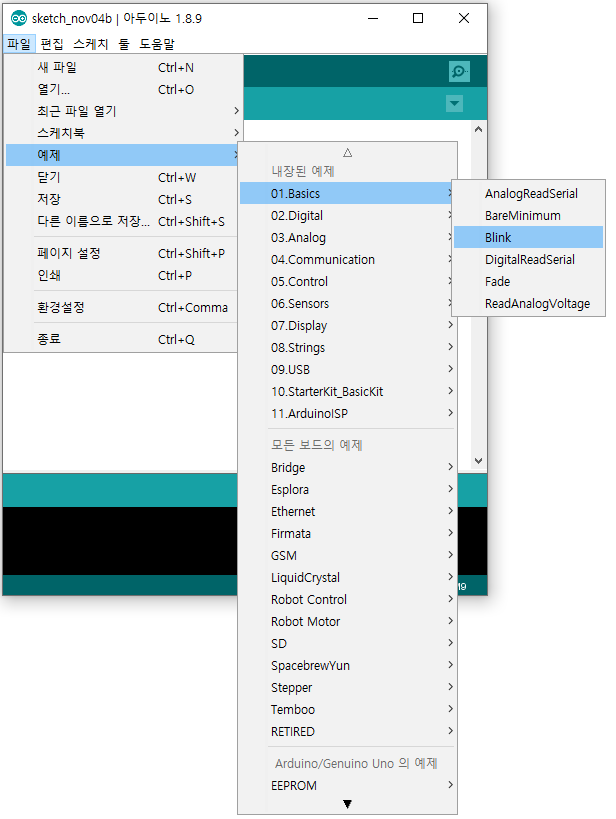Open Temboo library examples
The image size is (616, 819).
(x=347, y=709)
